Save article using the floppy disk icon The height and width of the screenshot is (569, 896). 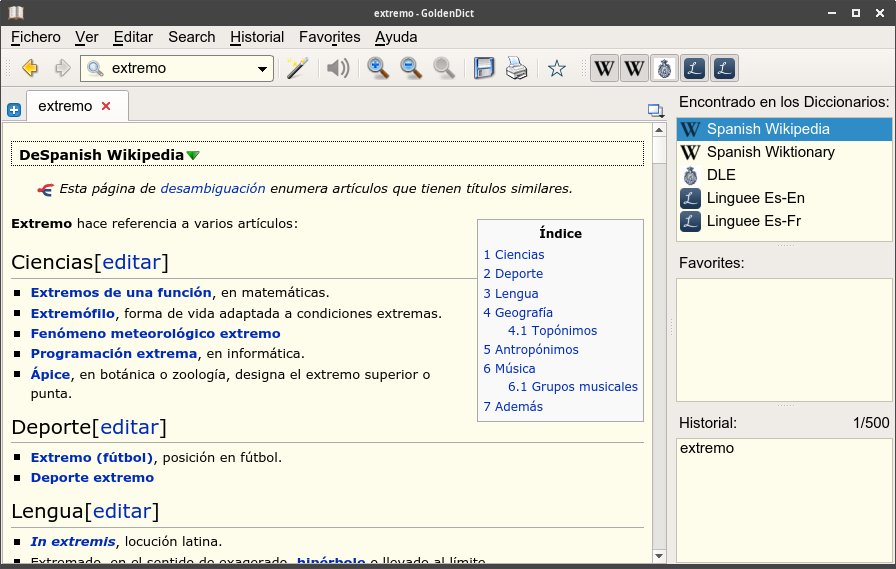(x=483, y=69)
